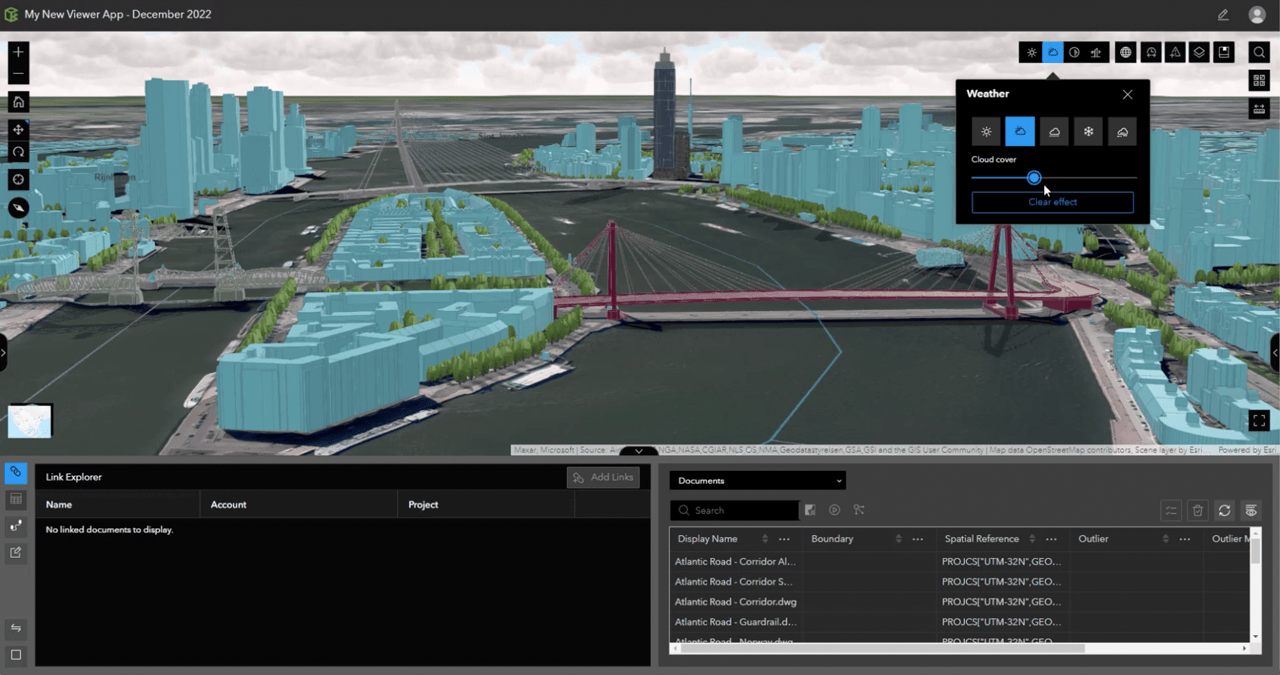
Task: Open the Link Explorer chain icon
Action: [x=14, y=471]
